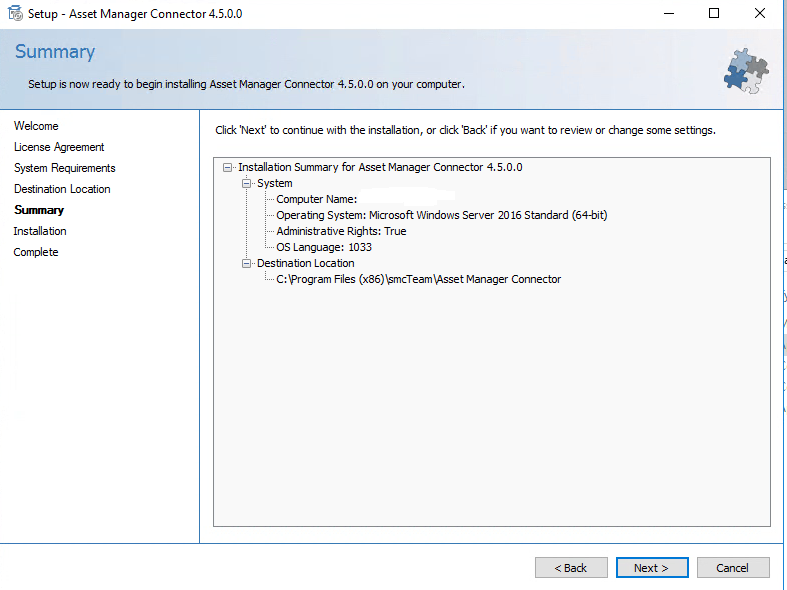Select the Computer Name tree entry
787x590 pixels.
(316, 200)
